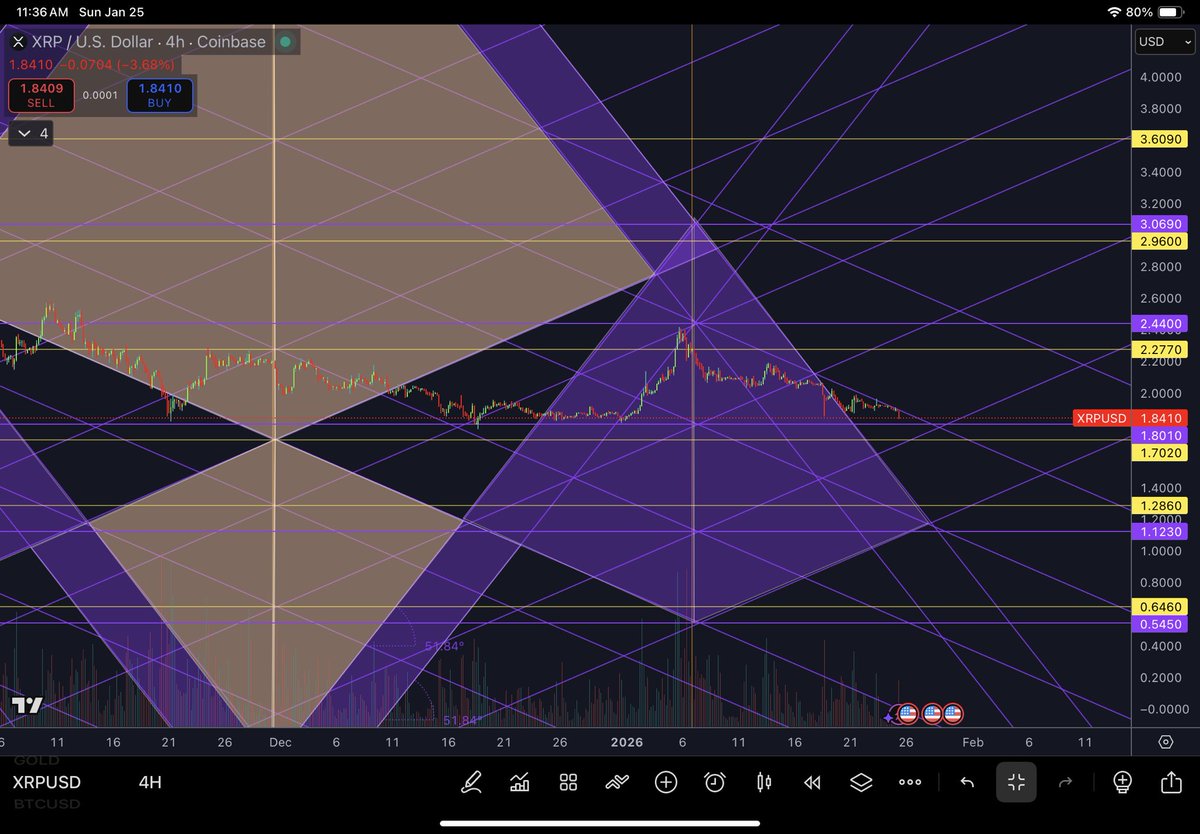Select the yellow 1.2860 price label
Image resolution: width=1200 pixels, height=834 pixels.
1159,506
